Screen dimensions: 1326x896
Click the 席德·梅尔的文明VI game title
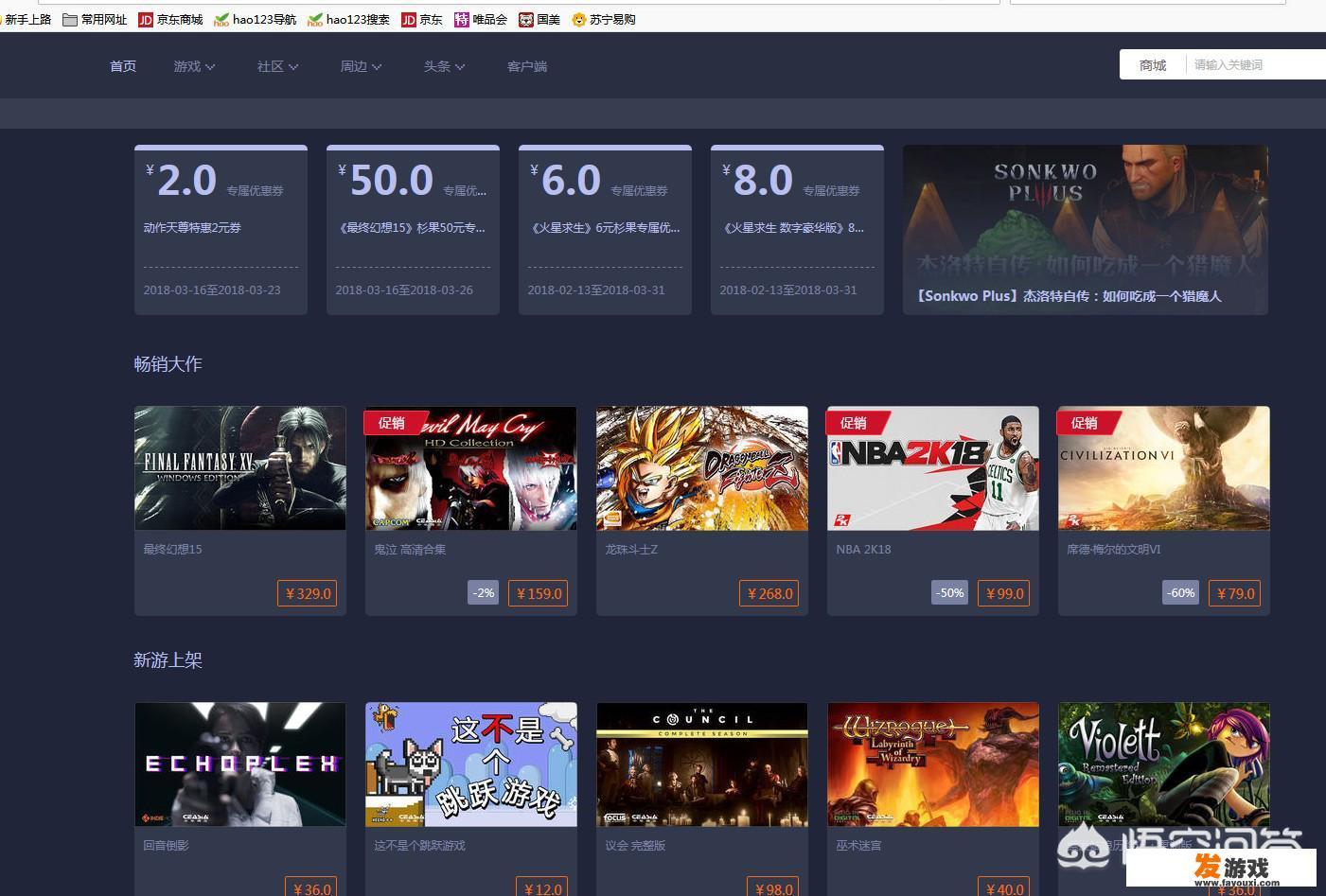1113,549
